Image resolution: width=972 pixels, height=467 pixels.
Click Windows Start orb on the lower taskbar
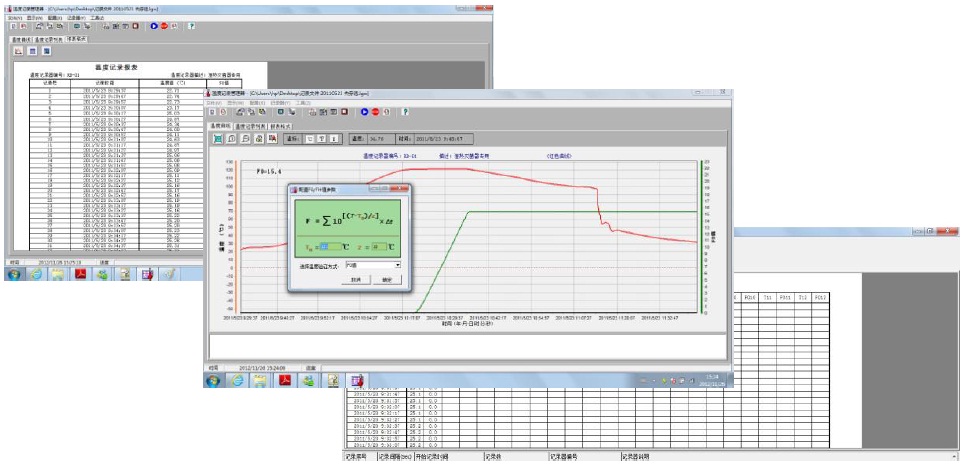tap(212, 381)
